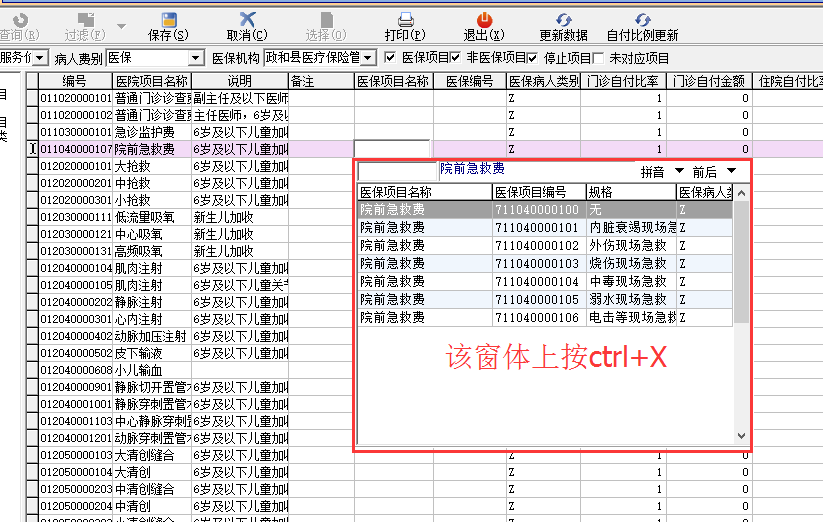Enable the 未对应项目 checkbox
The image size is (823, 522).
598,57
